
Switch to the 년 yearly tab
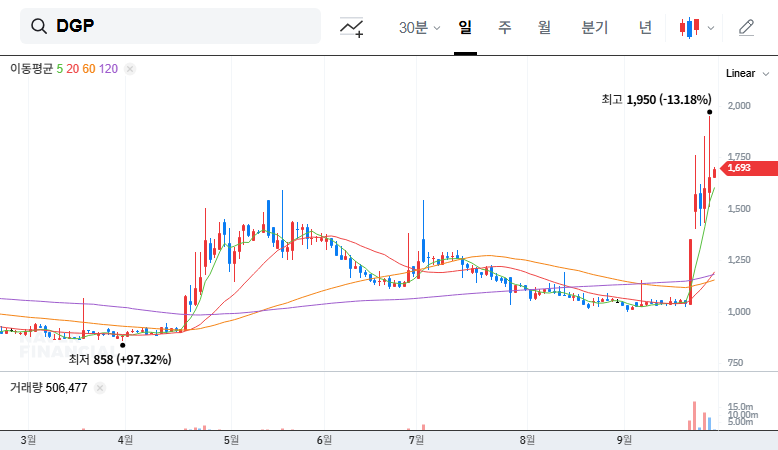[x=645, y=27]
